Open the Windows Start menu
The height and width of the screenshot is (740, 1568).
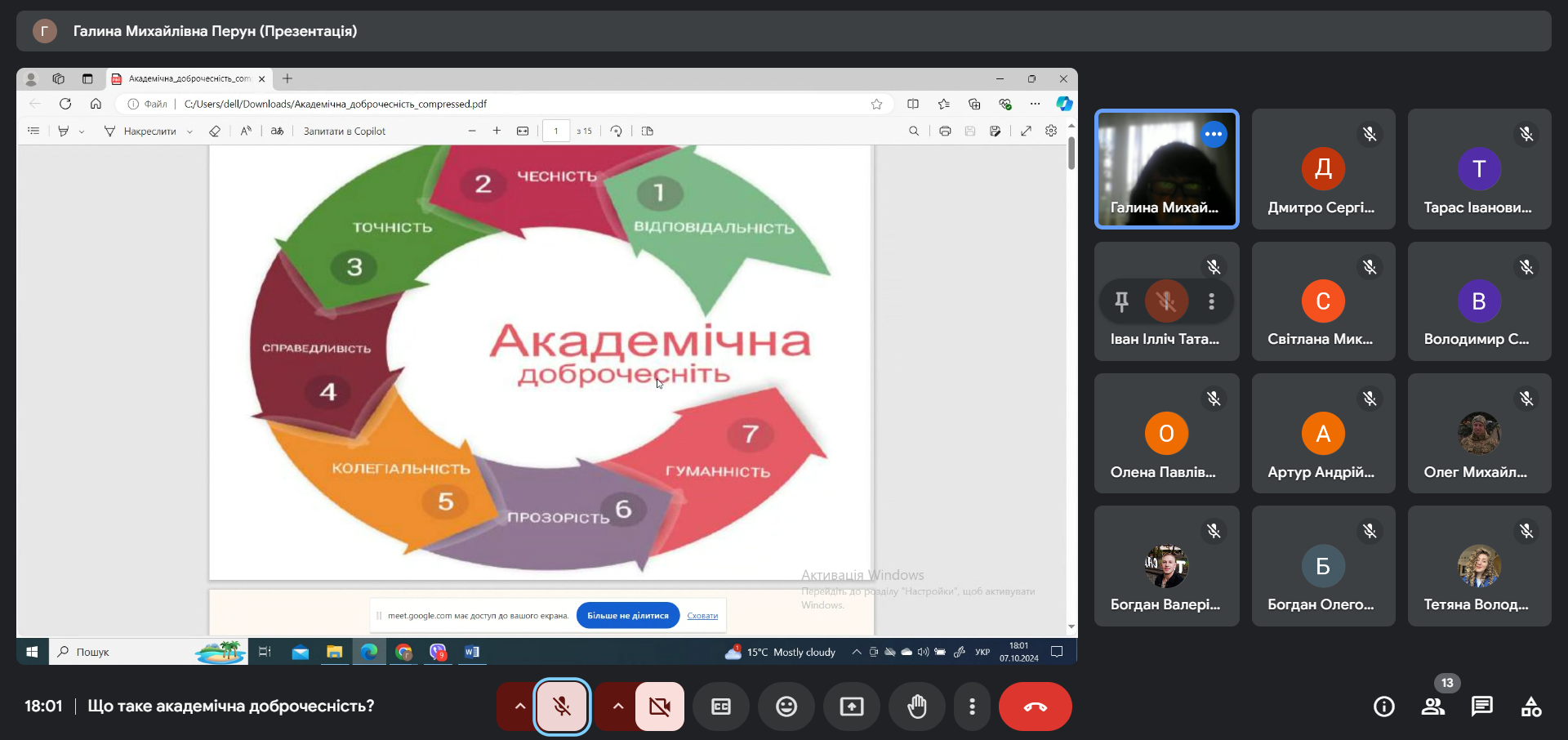32,652
